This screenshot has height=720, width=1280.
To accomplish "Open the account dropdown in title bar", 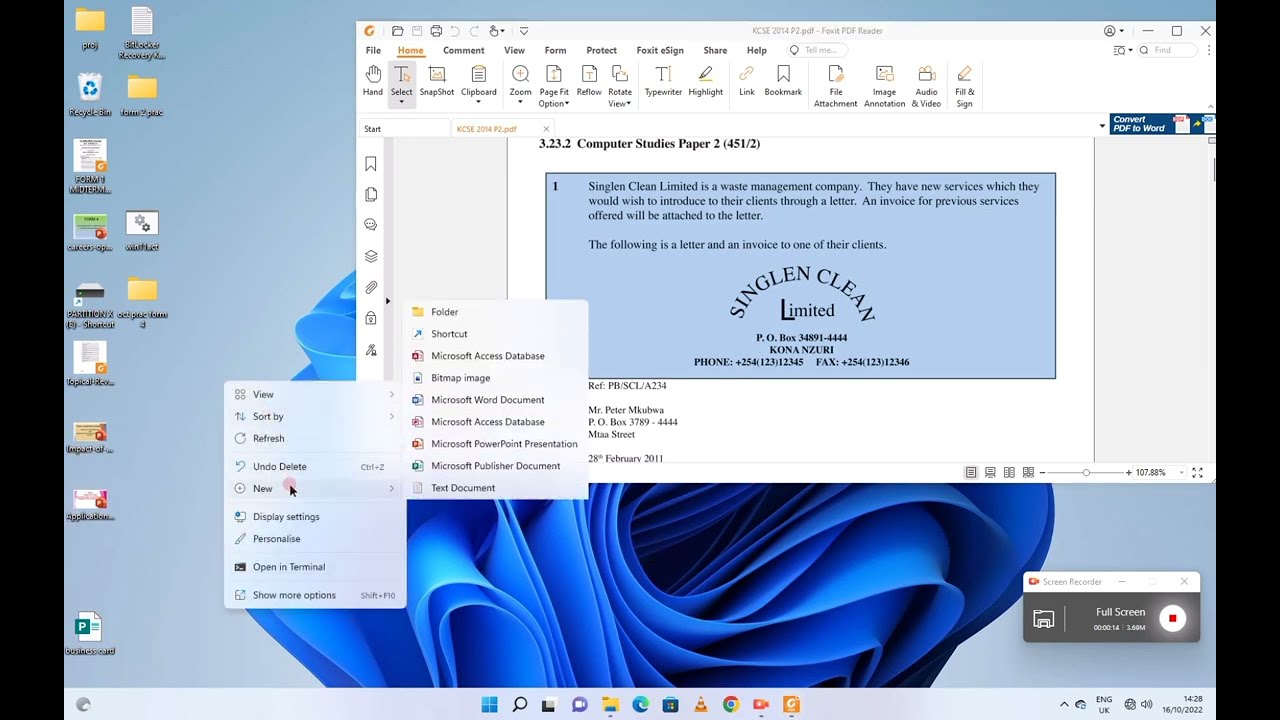I will 1114,31.
